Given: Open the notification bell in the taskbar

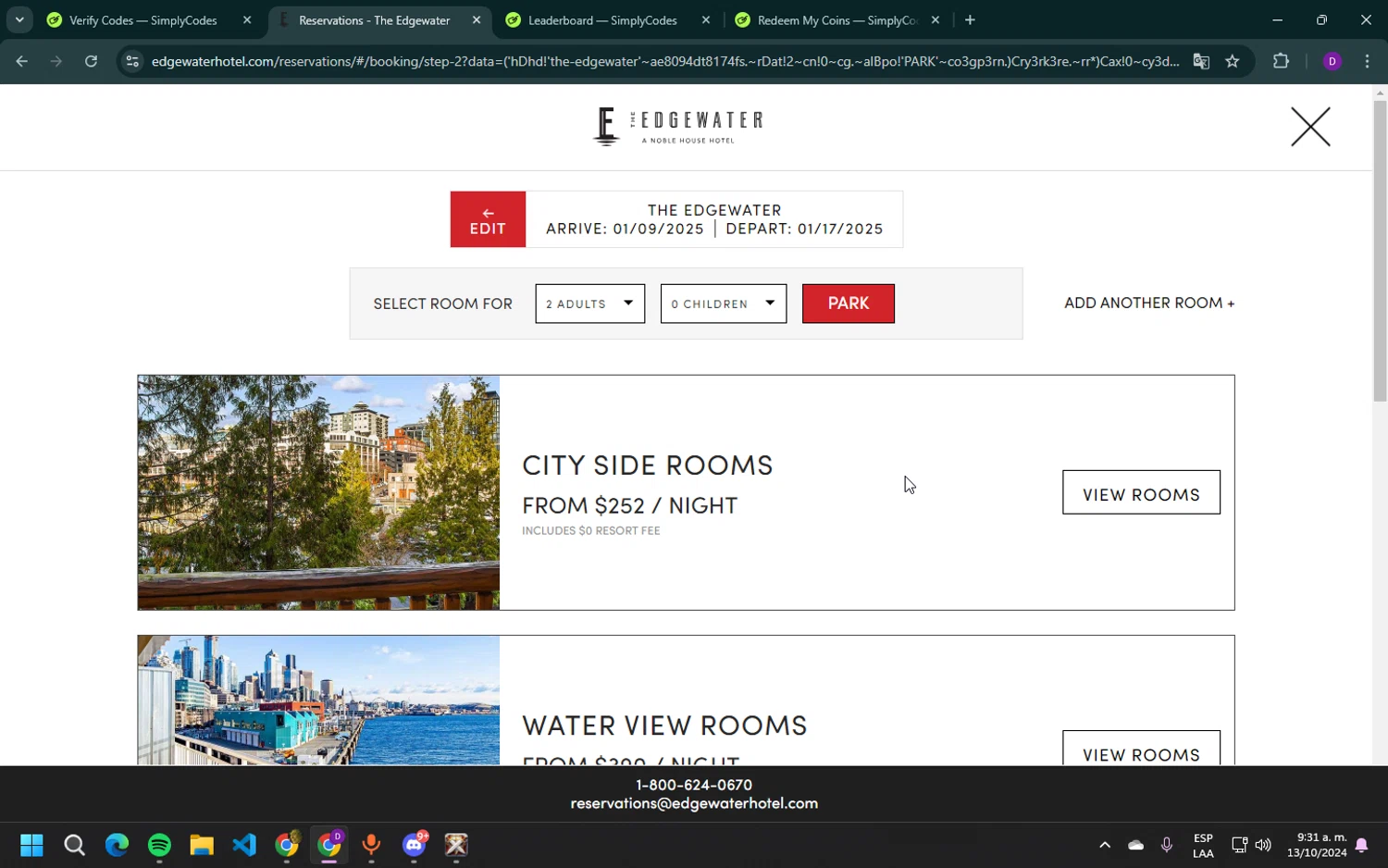Looking at the screenshot, I should coord(1362,845).
